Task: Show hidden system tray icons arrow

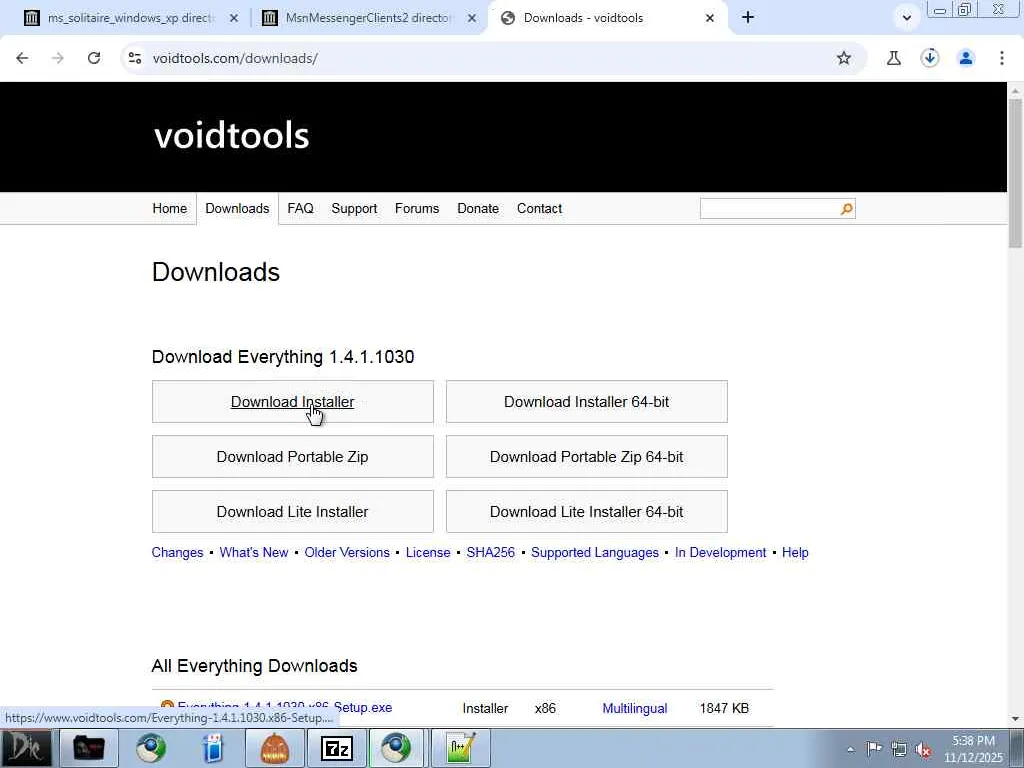Action: pyautogui.click(x=850, y=749)
